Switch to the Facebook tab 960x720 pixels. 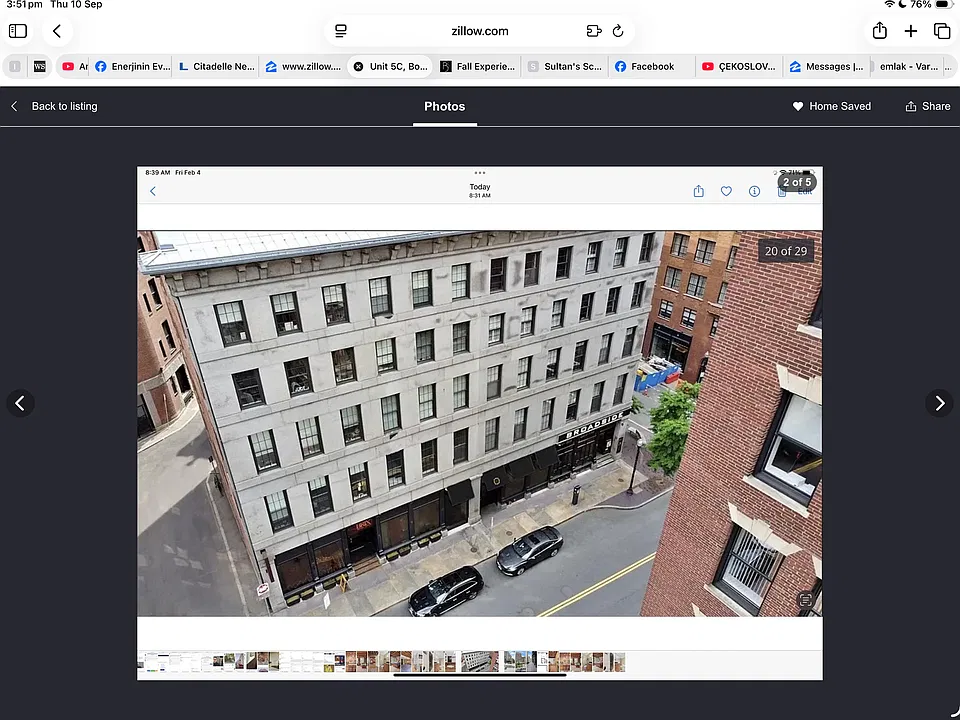click(651, 66)
